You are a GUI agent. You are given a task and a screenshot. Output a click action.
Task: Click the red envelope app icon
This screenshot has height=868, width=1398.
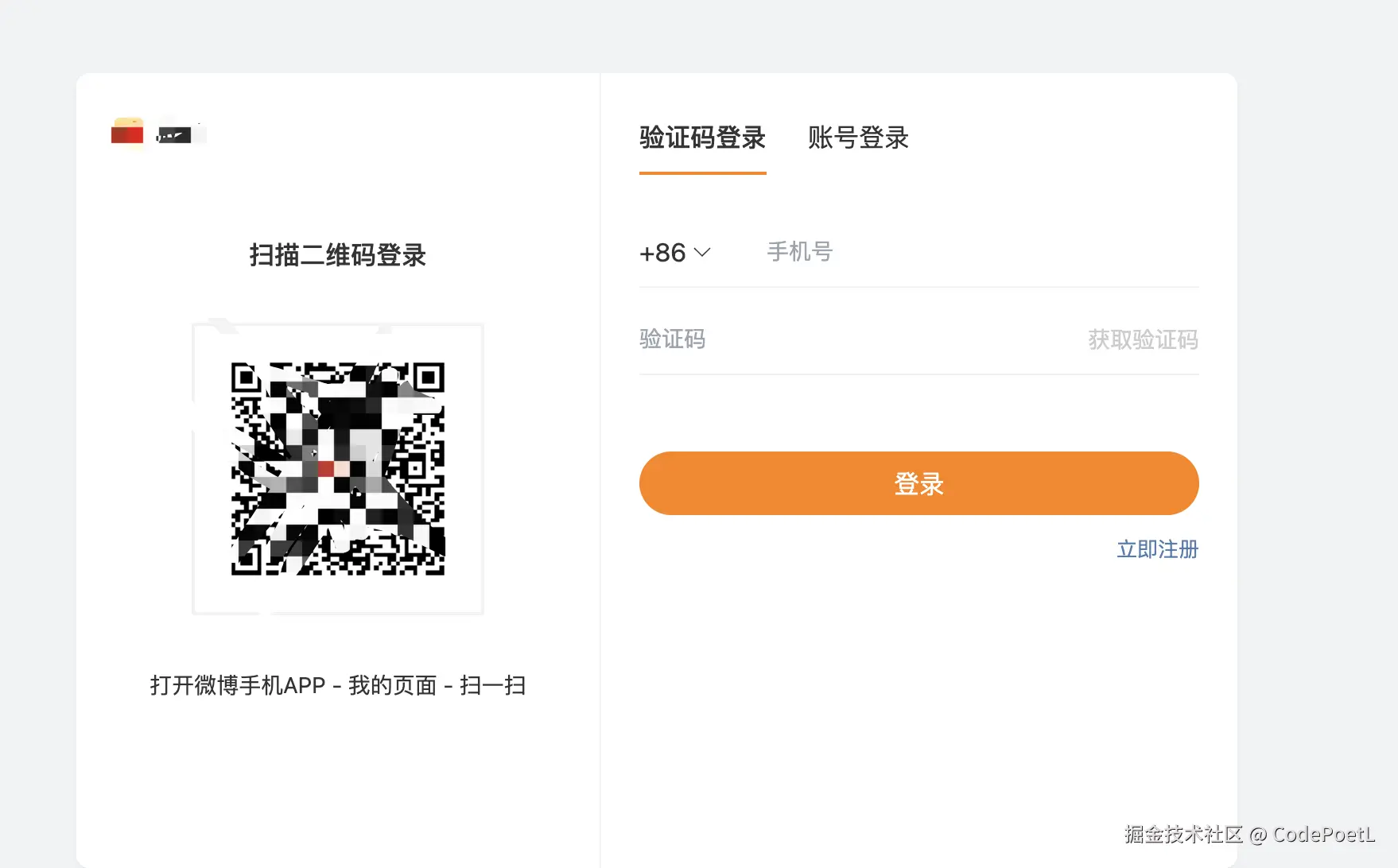click(x=126, y=132)
